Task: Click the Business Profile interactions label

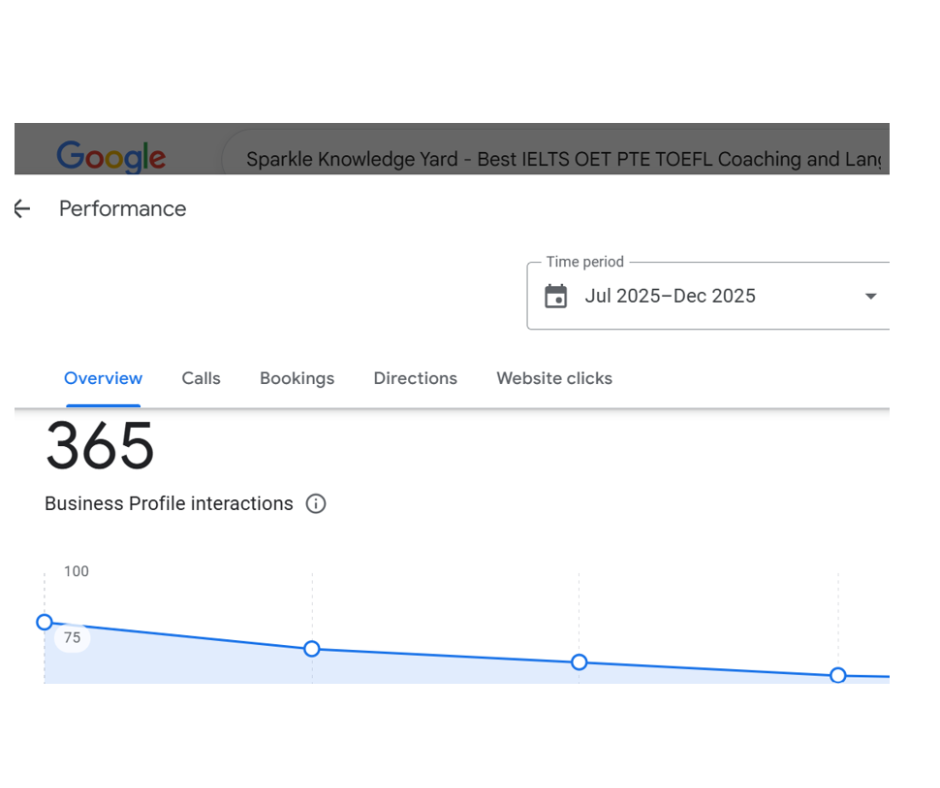Action: pyautogui.click(x=169, y=504)
